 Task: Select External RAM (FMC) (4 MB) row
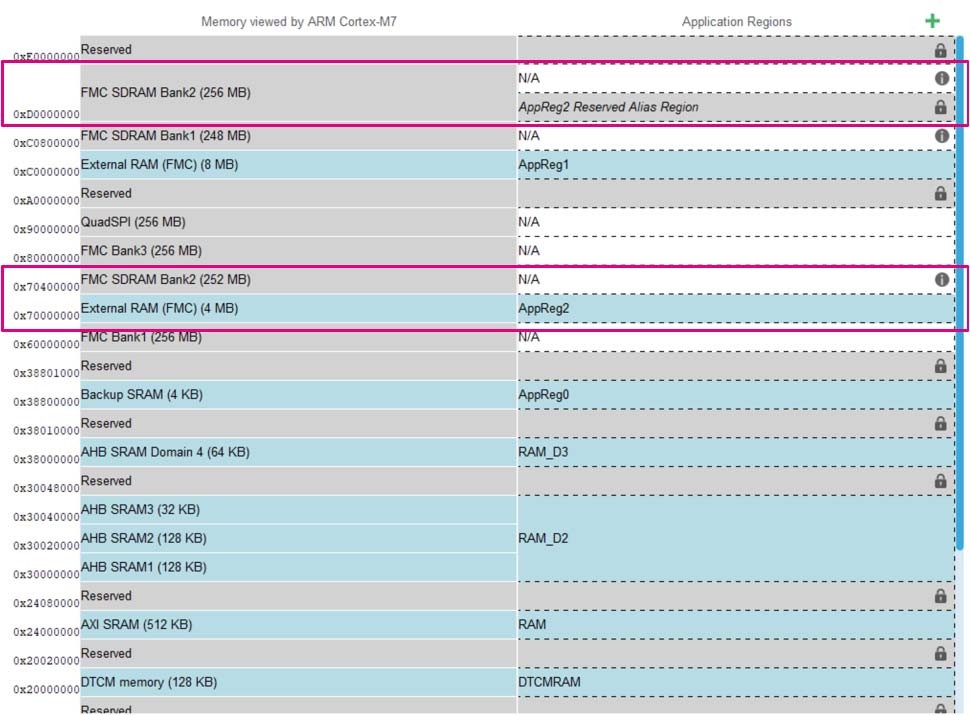click(x=298, y=308)
